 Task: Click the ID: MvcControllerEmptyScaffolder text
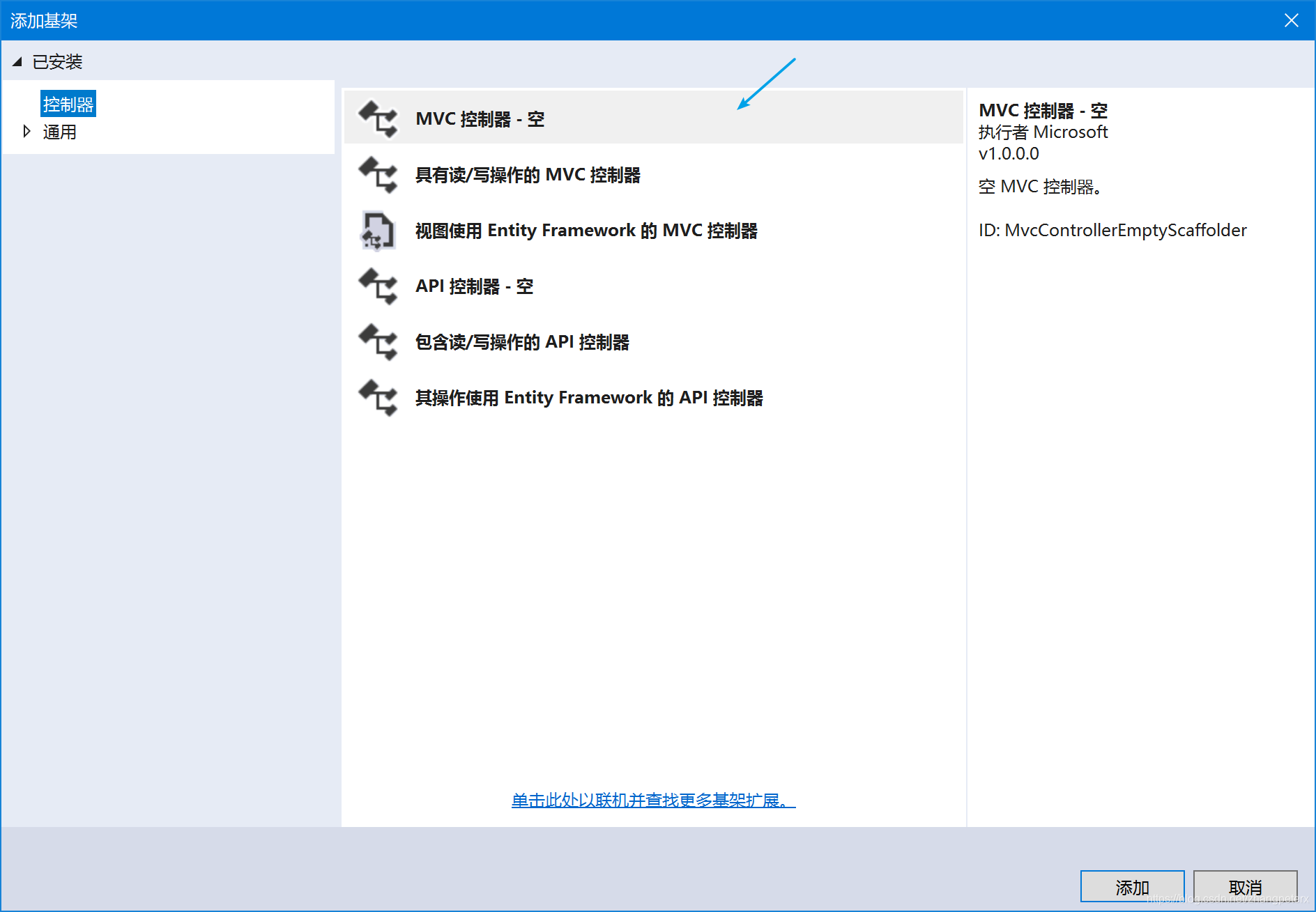pos(1112,230)
